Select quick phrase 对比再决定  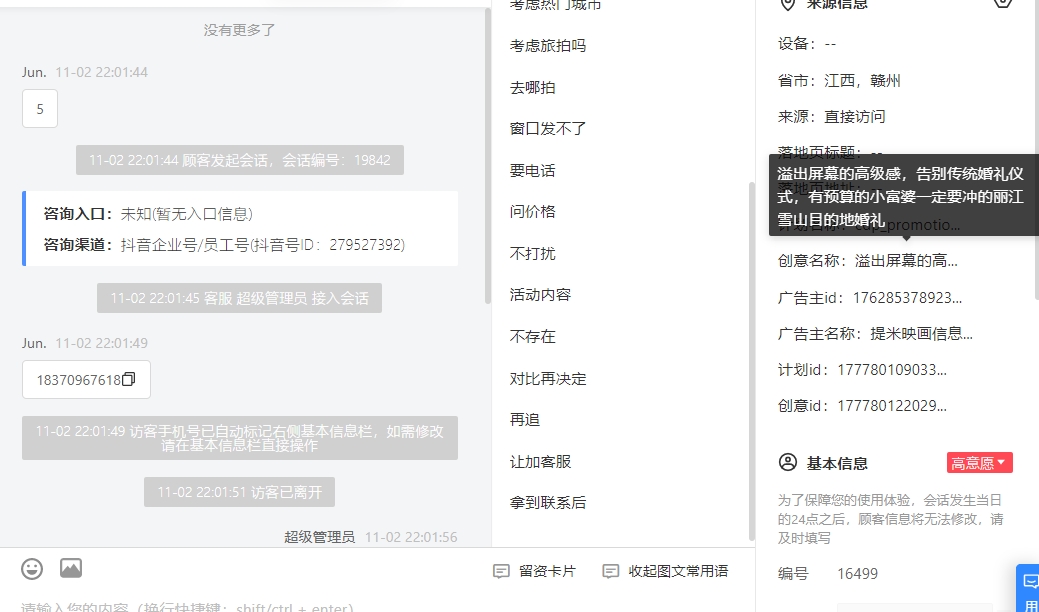547,379
